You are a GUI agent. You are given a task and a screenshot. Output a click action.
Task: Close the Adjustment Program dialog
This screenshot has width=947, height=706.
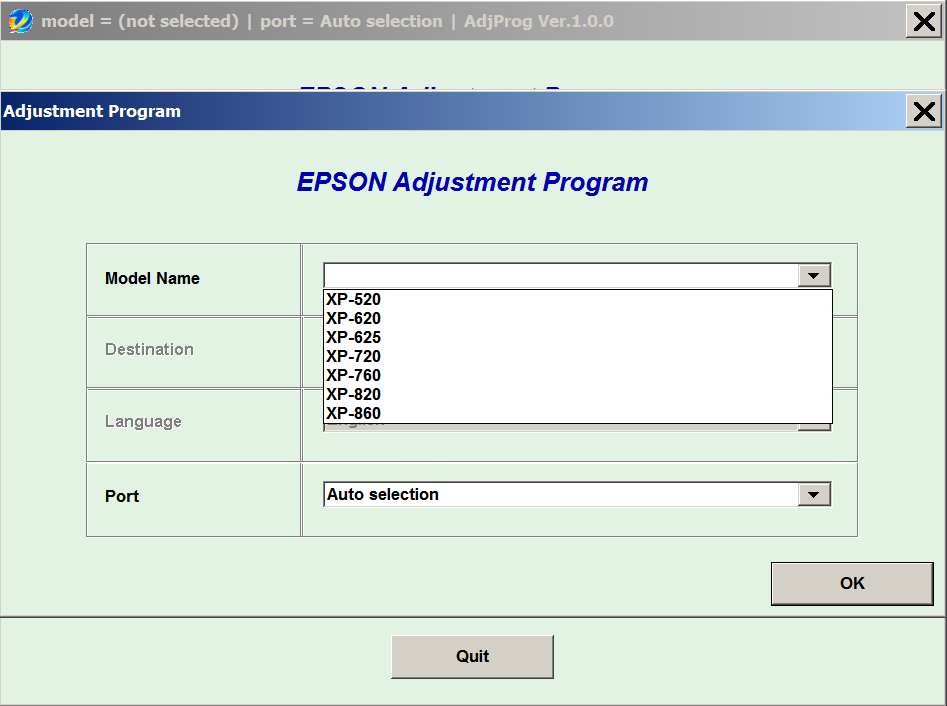[923, 111]
